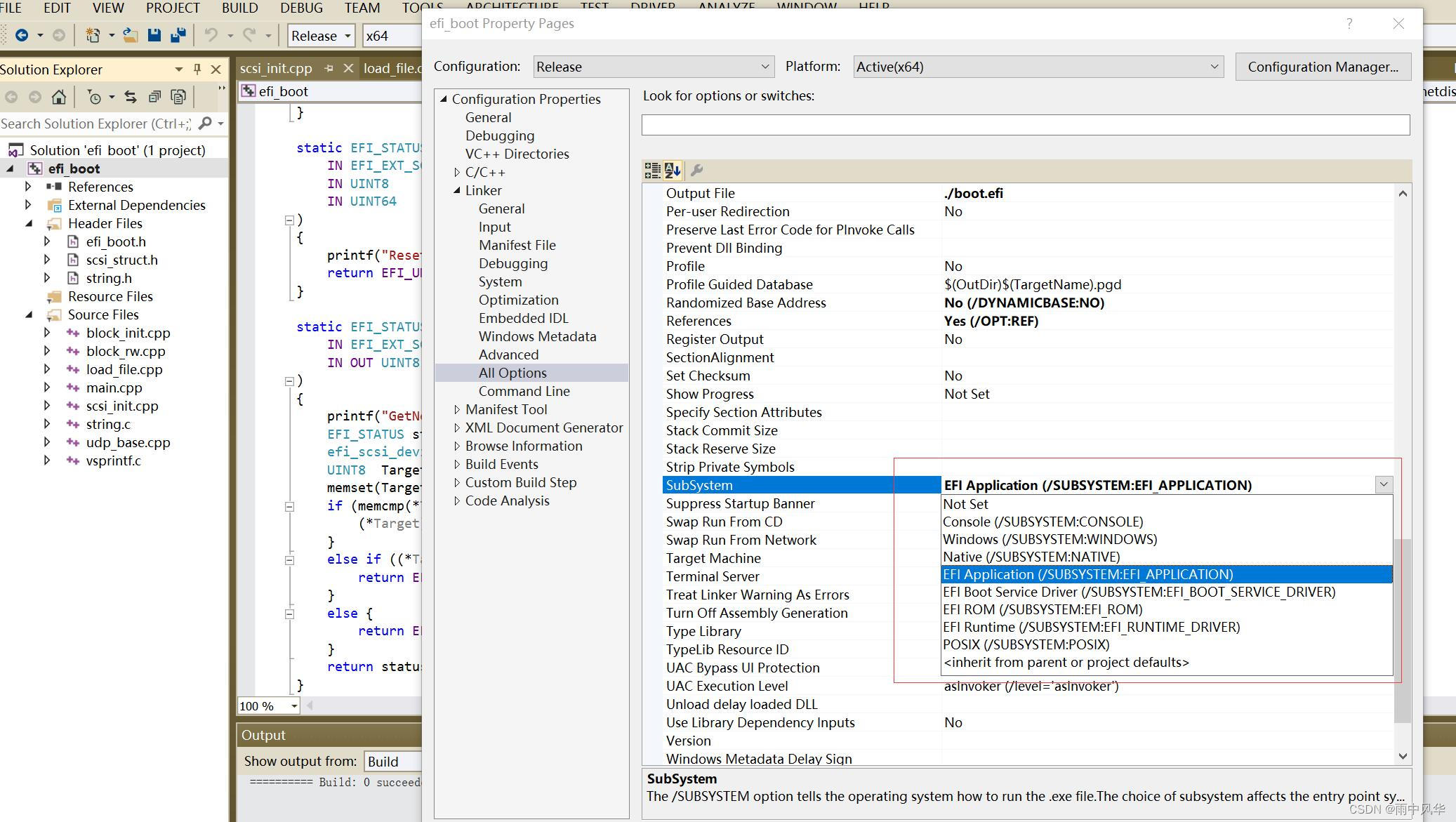The image size is (1456, 822).
Task: Click the Open File folder icon
Action: (130, 35)
